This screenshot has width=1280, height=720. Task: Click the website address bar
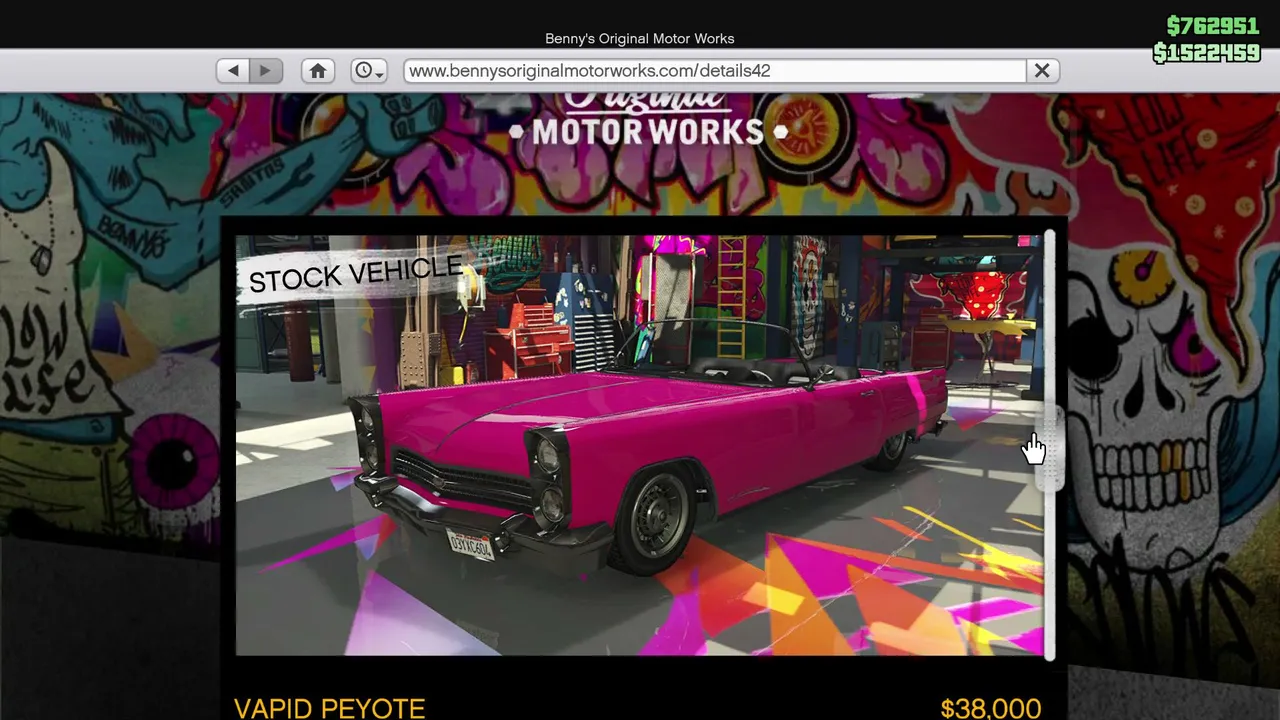point(714,71)
